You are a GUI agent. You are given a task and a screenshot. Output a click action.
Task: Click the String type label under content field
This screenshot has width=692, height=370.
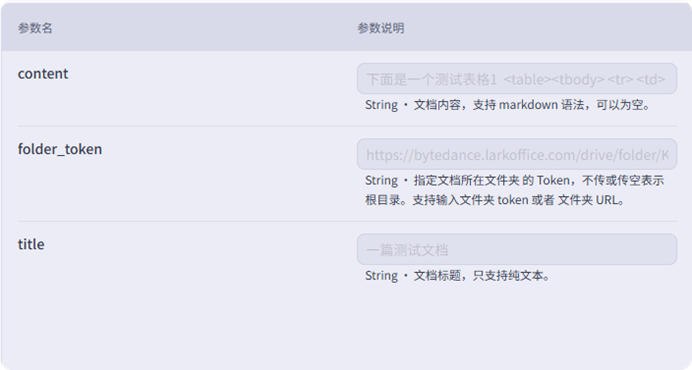tap(381, 105)
